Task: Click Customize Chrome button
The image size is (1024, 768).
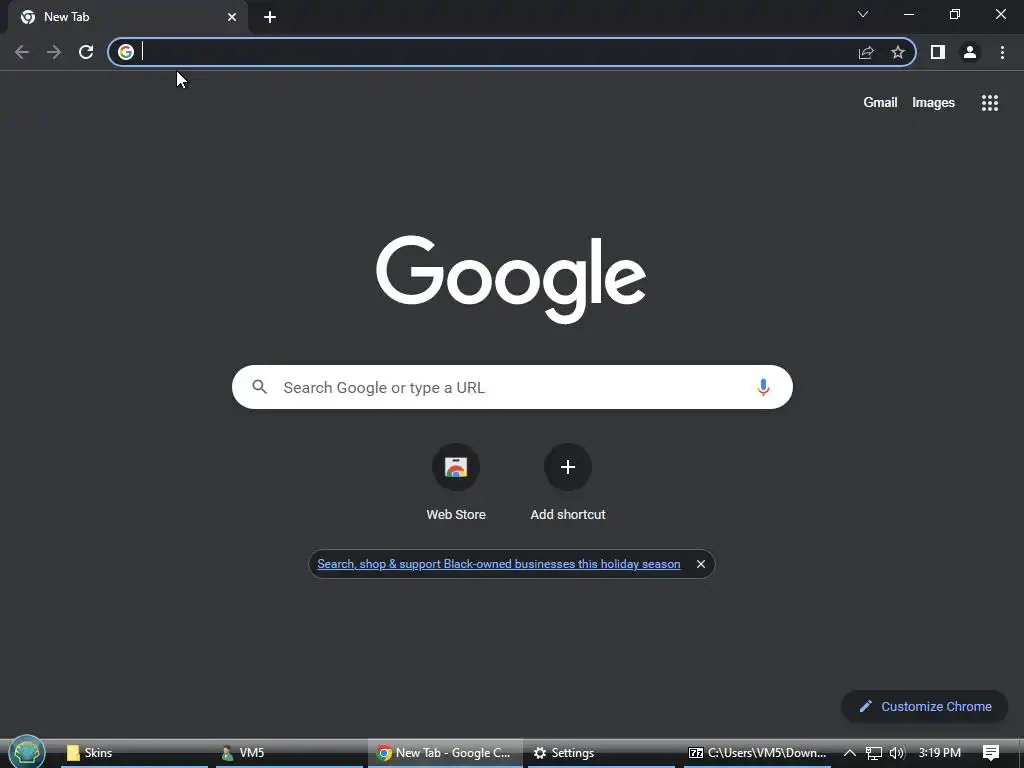Action: click(x=925, y=707)
